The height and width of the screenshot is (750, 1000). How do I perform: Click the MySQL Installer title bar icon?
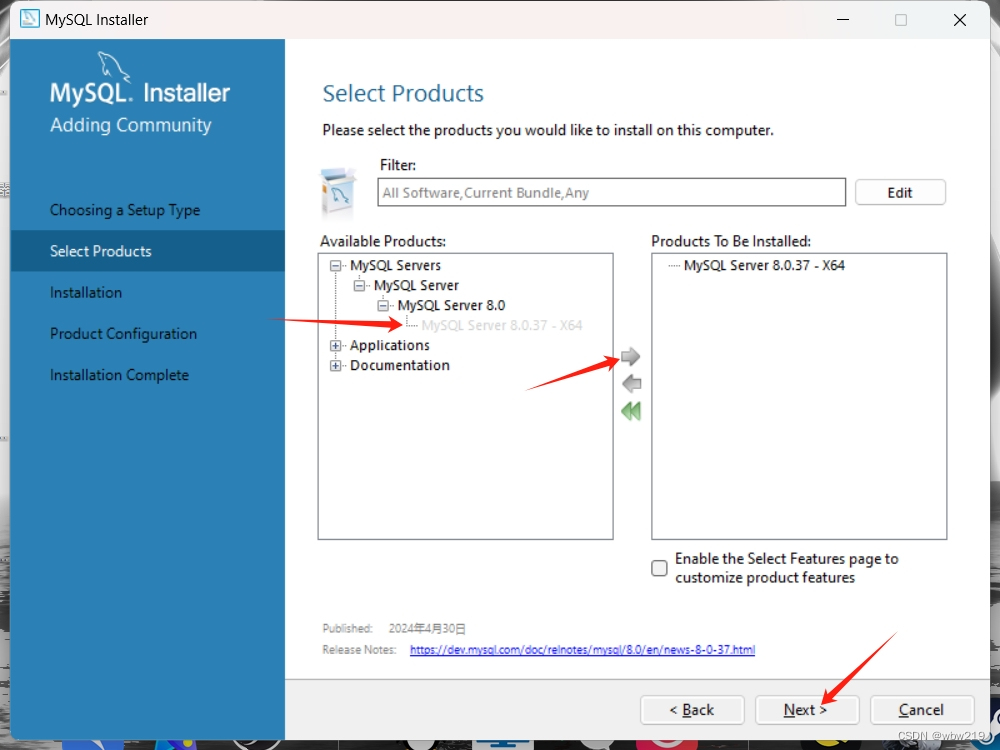tap(30, 19)
